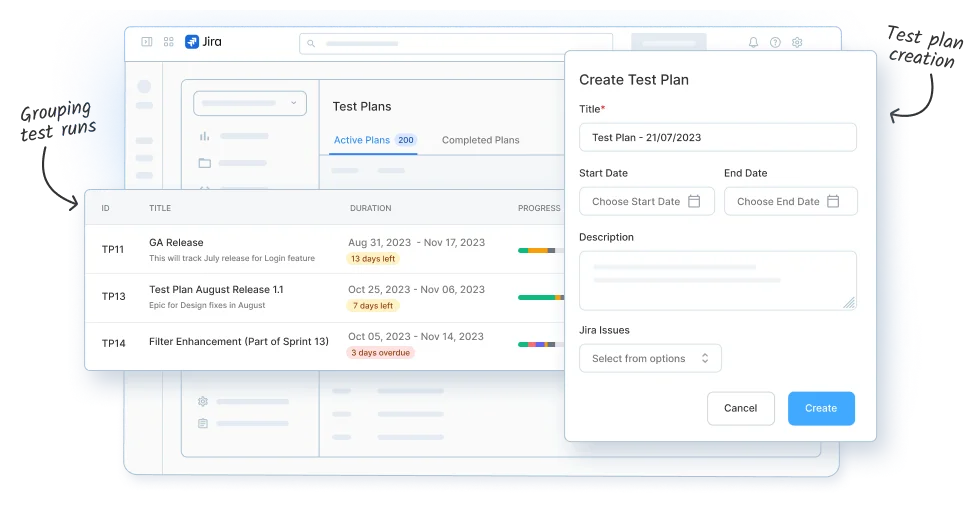Click the GA Release progress bar
Screen dimensions: 980x505
click(x=541, y=250)
